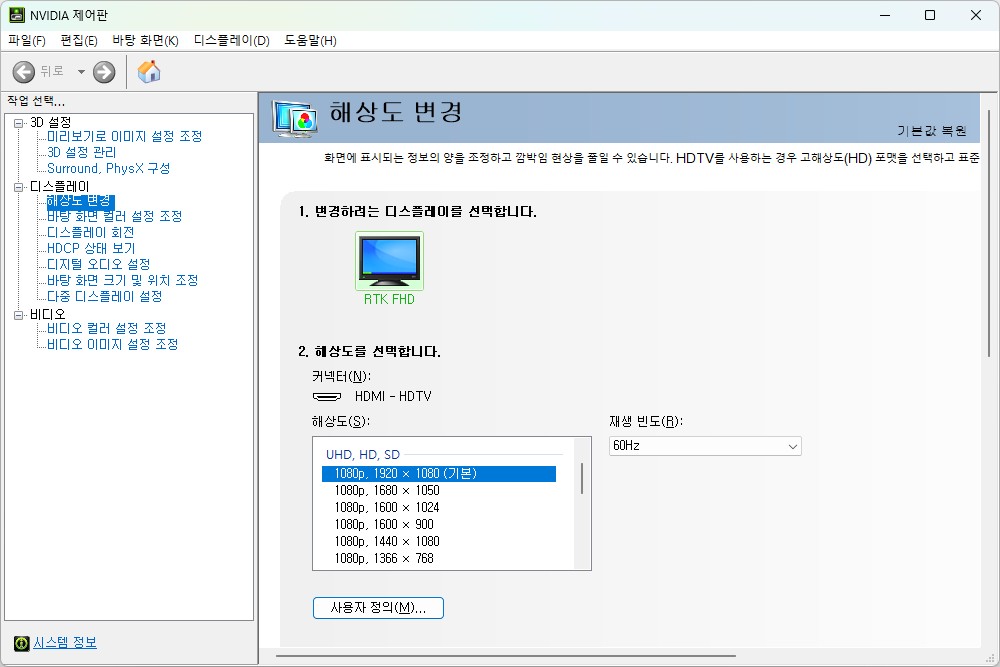The height and width of the screenshot is (667, 1000).
Task: Open the 디스플레이(D) menu
Action: click(x=232, y=41)
